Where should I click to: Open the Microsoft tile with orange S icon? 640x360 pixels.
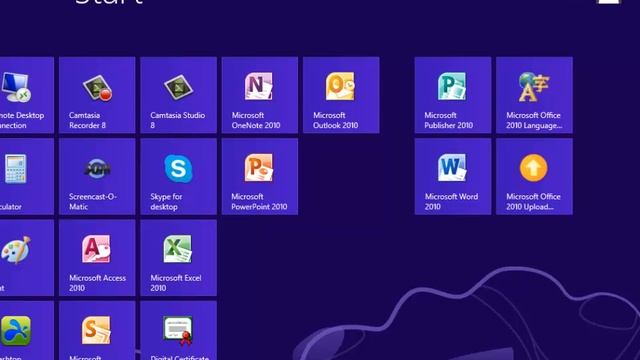click(x=97, y=331)
